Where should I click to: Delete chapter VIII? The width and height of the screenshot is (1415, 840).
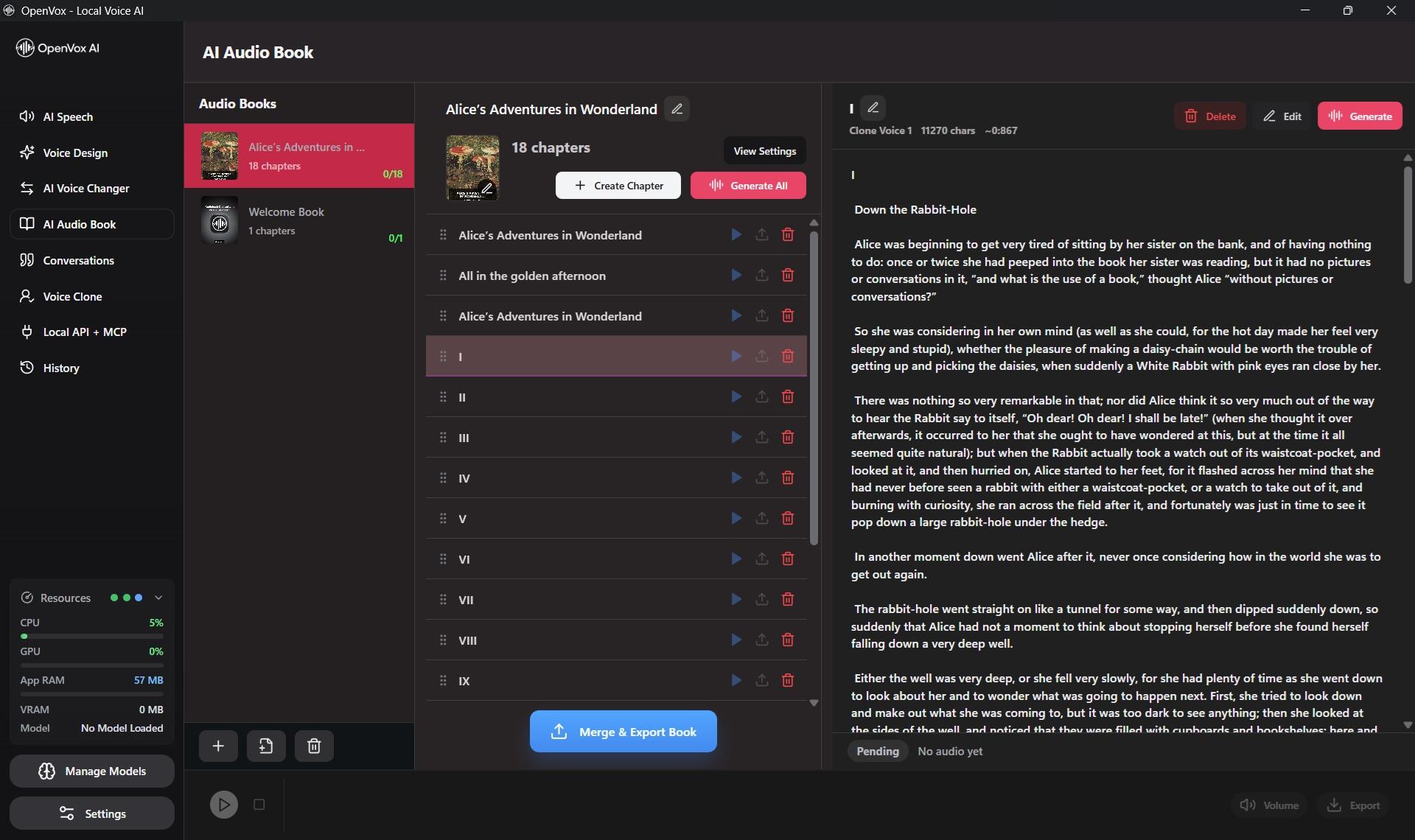[x=787, y=640]
